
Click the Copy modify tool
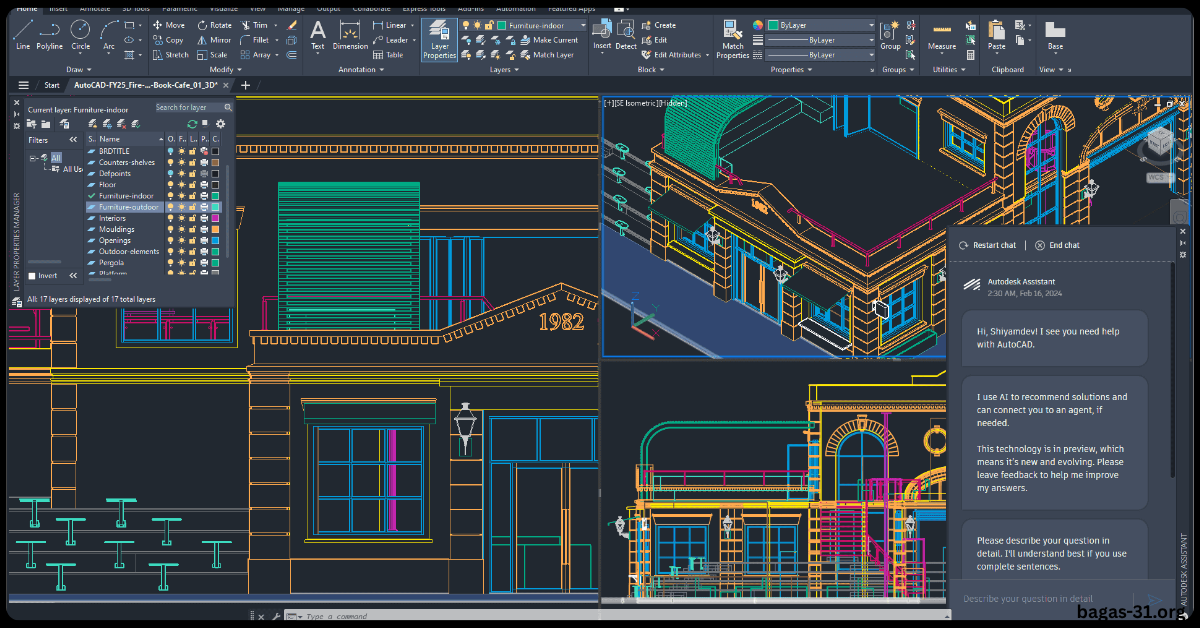pyautogui.click(x=167, y=40)
